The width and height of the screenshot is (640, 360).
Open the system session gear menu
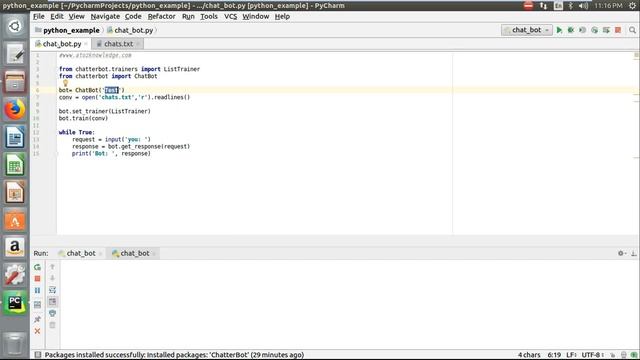[632, 5]
